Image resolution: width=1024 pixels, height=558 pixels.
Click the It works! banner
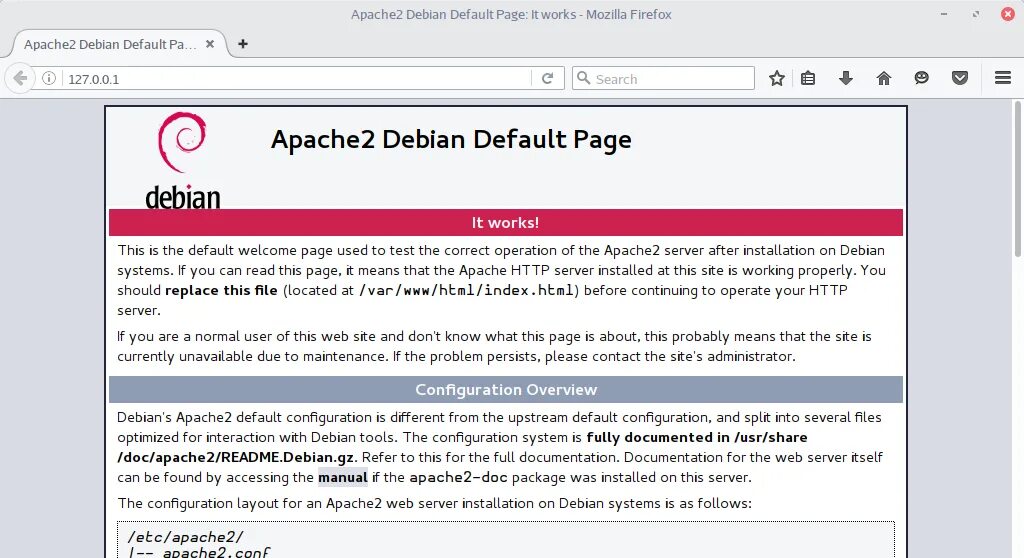505,223
